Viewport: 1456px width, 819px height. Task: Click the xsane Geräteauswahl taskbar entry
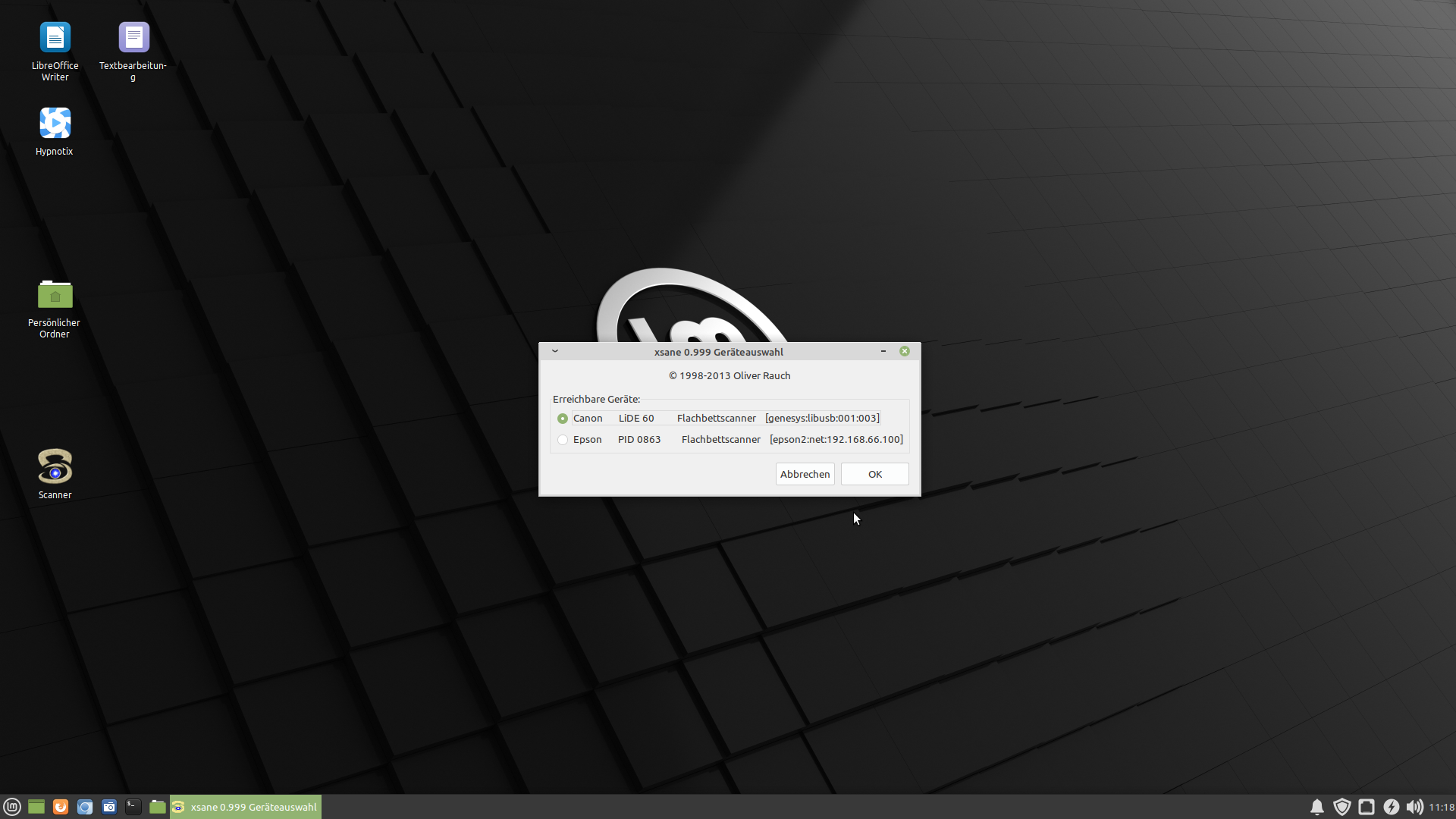point(246,807)
